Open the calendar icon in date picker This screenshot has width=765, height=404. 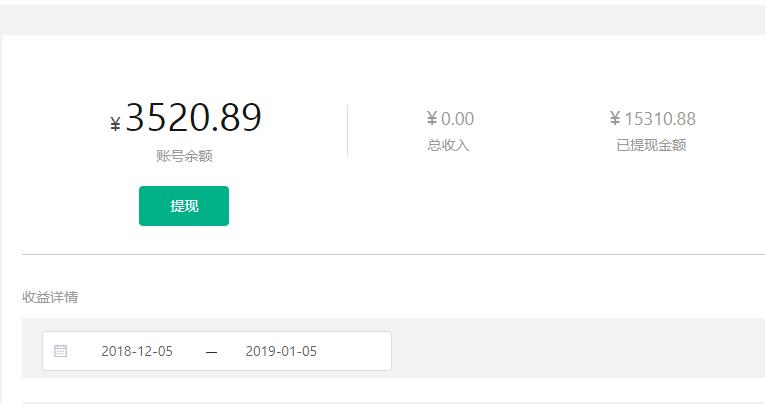click(x=61, y=351)
